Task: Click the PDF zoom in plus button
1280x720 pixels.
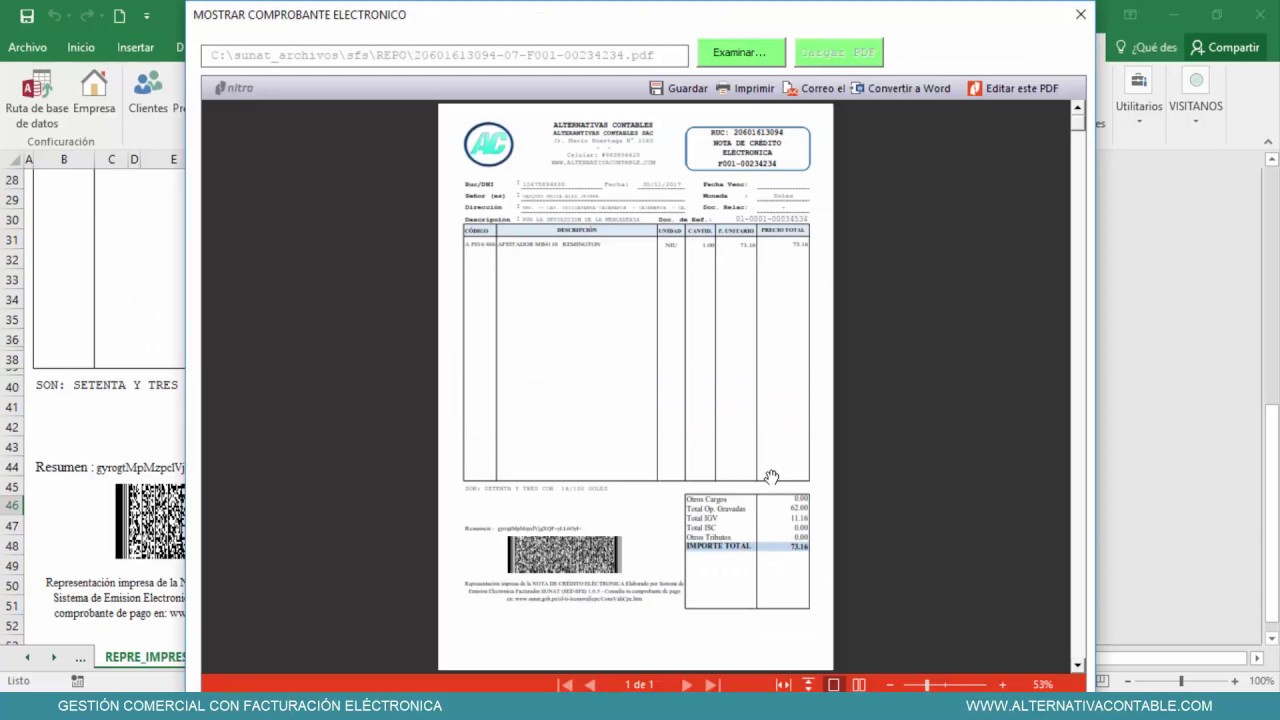Action: (1002, 685)
